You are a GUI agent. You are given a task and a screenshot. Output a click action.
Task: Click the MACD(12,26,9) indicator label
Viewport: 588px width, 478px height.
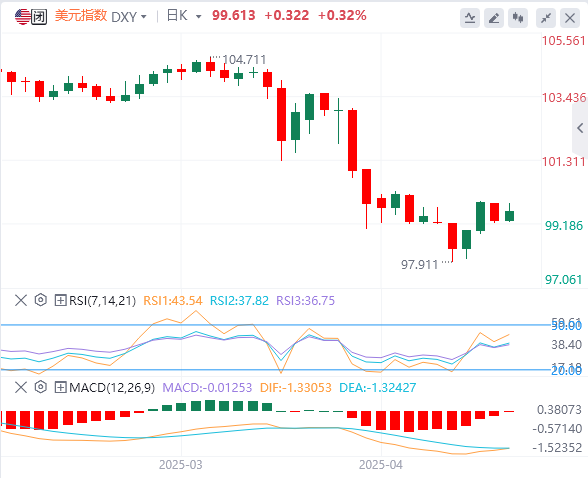point(112,388)
